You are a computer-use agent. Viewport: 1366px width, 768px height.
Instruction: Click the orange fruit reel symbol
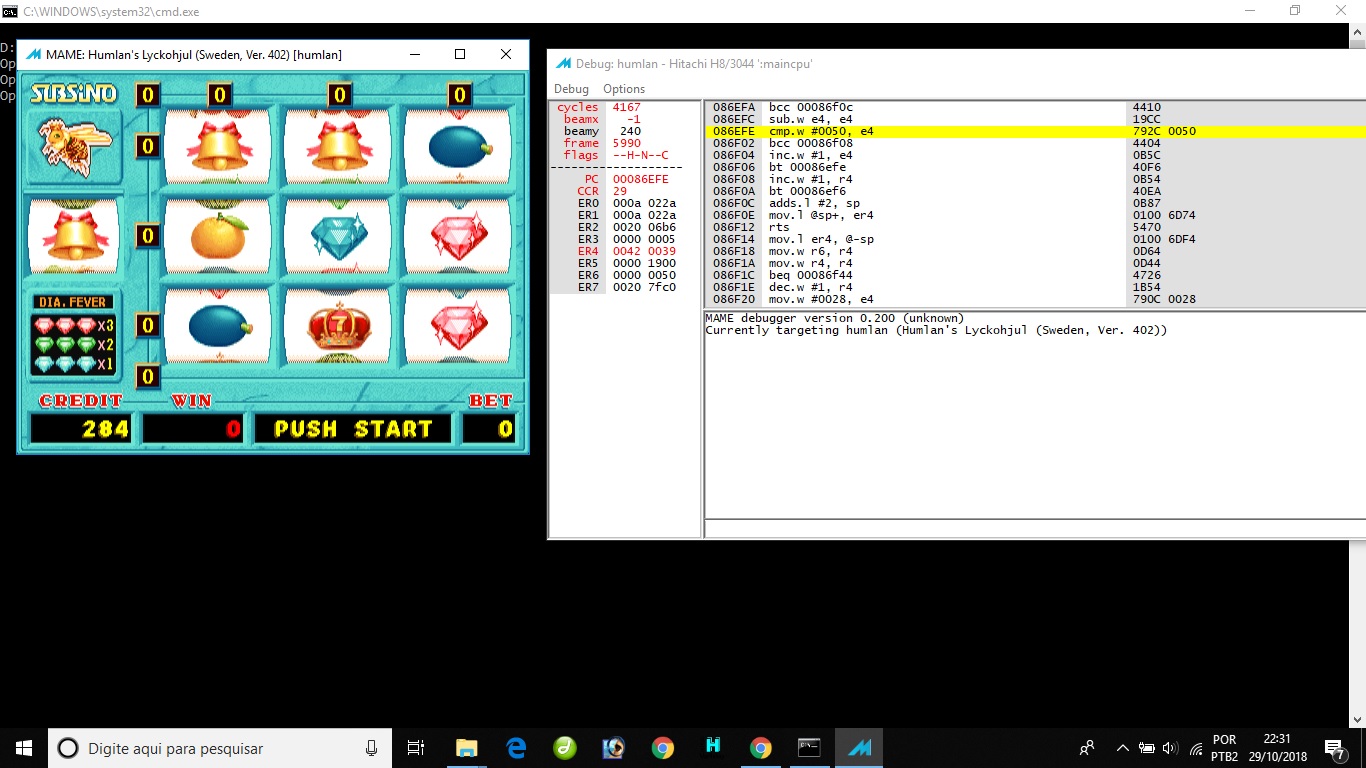click(218, 236)
